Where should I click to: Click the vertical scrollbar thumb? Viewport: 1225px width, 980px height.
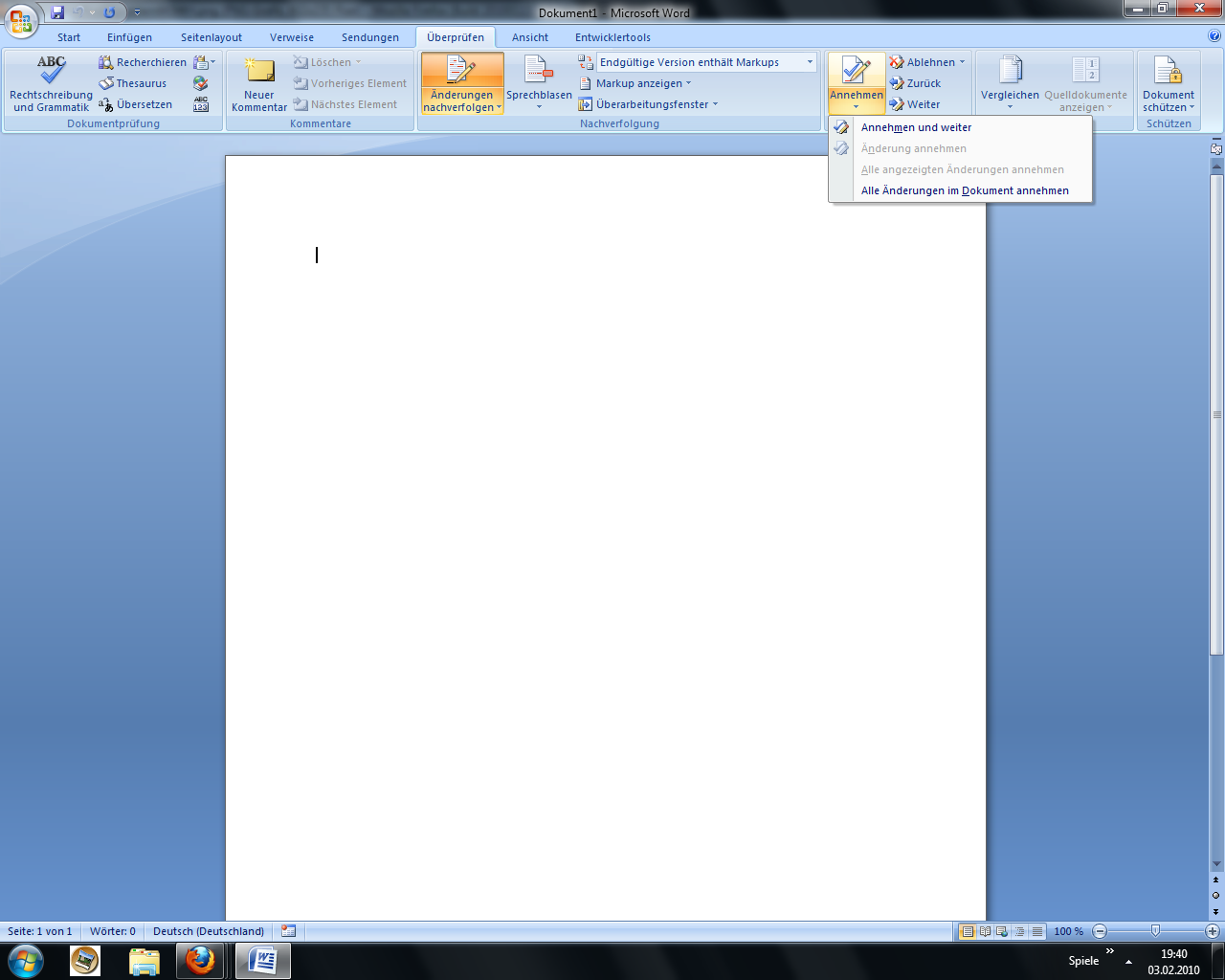click(1216, 414)
